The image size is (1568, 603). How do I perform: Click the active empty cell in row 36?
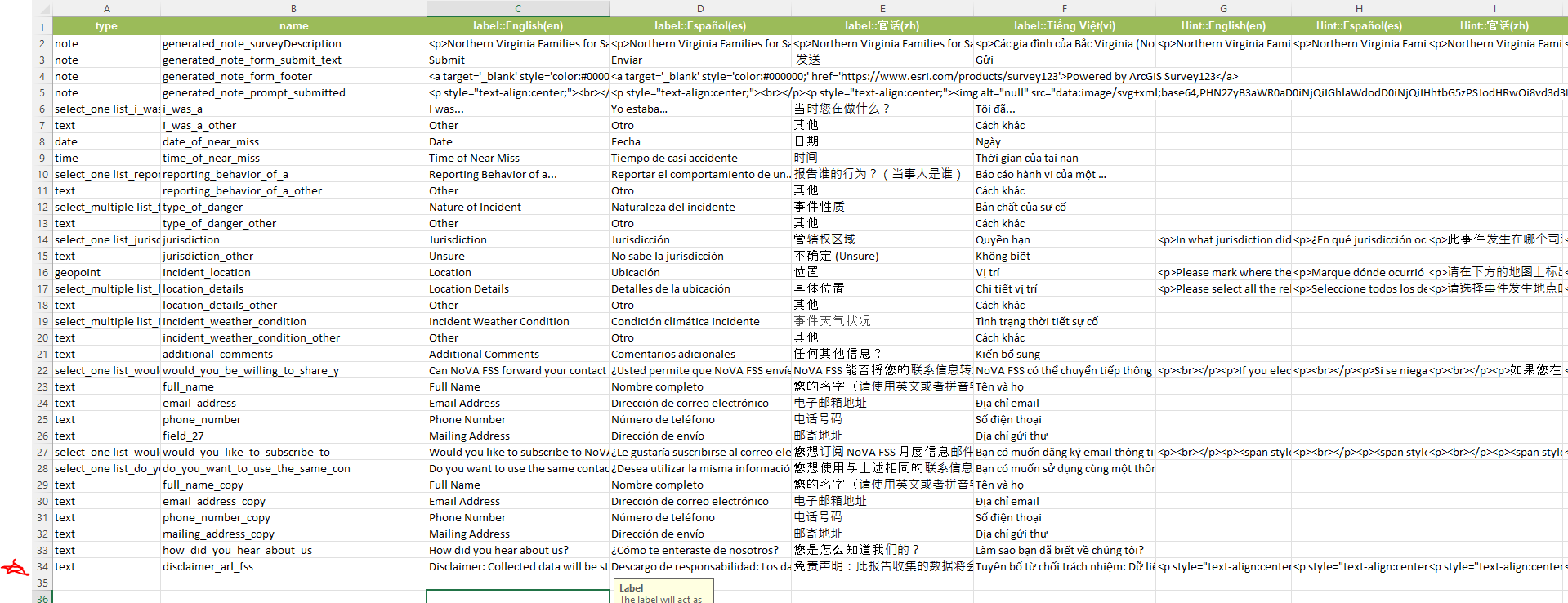coord(517,596)
